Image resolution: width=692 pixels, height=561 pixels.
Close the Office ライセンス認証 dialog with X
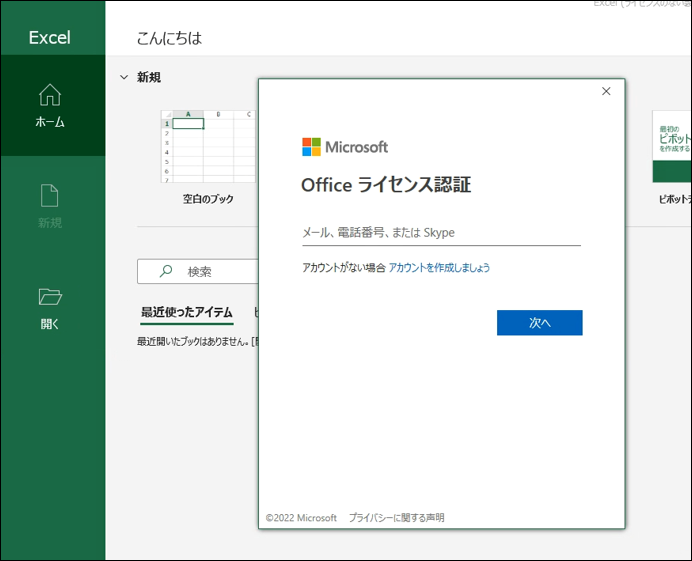tap(605, 92)
